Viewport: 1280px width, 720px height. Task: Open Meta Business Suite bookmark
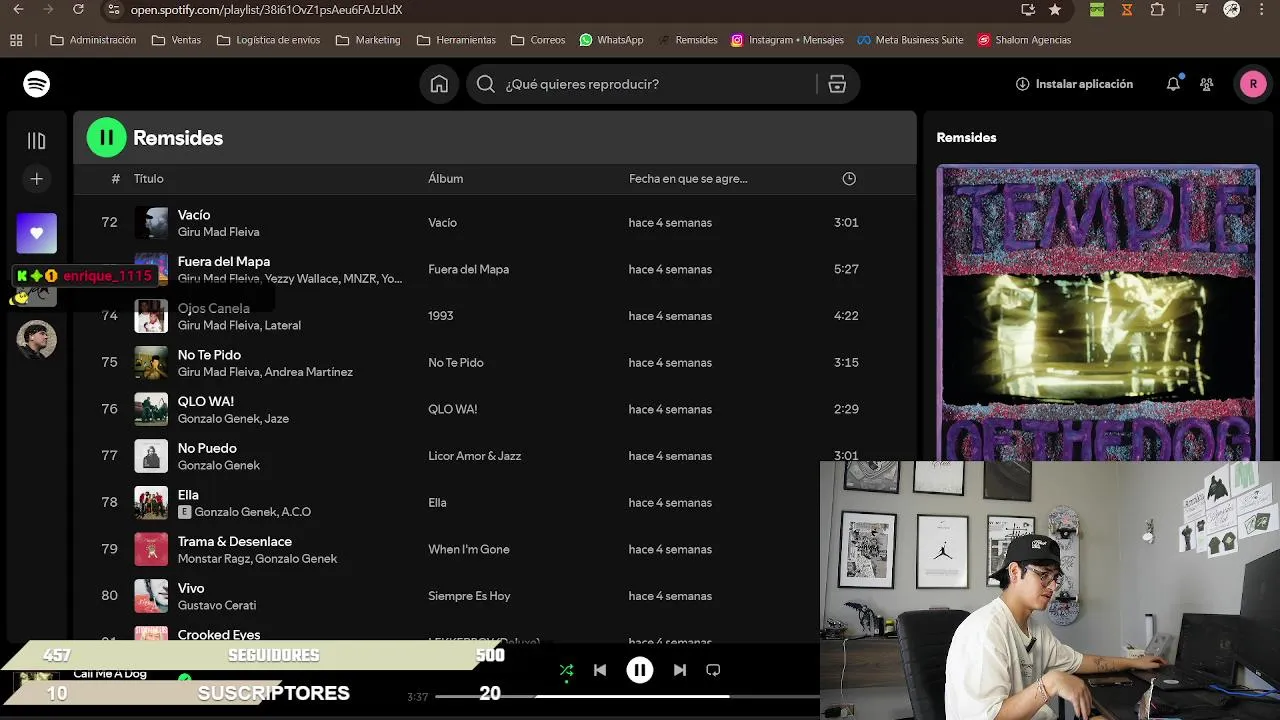[911, 40]
